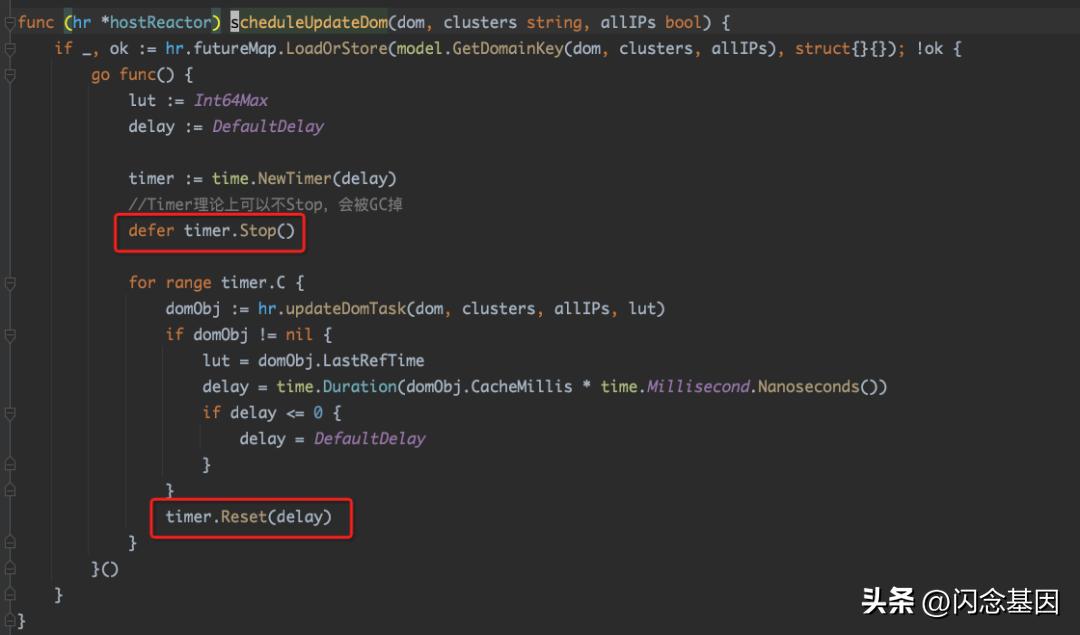Collapse the func scheduleUpdateDom fold marker in gutter
Image resolution: width=1080 pixels, height=635 pixels.
[x=10, y=23]
